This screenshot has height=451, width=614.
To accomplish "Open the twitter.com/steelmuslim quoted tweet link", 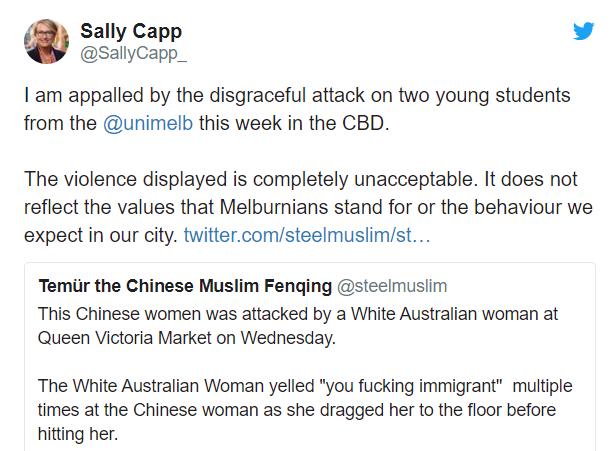I will (309, 238).
